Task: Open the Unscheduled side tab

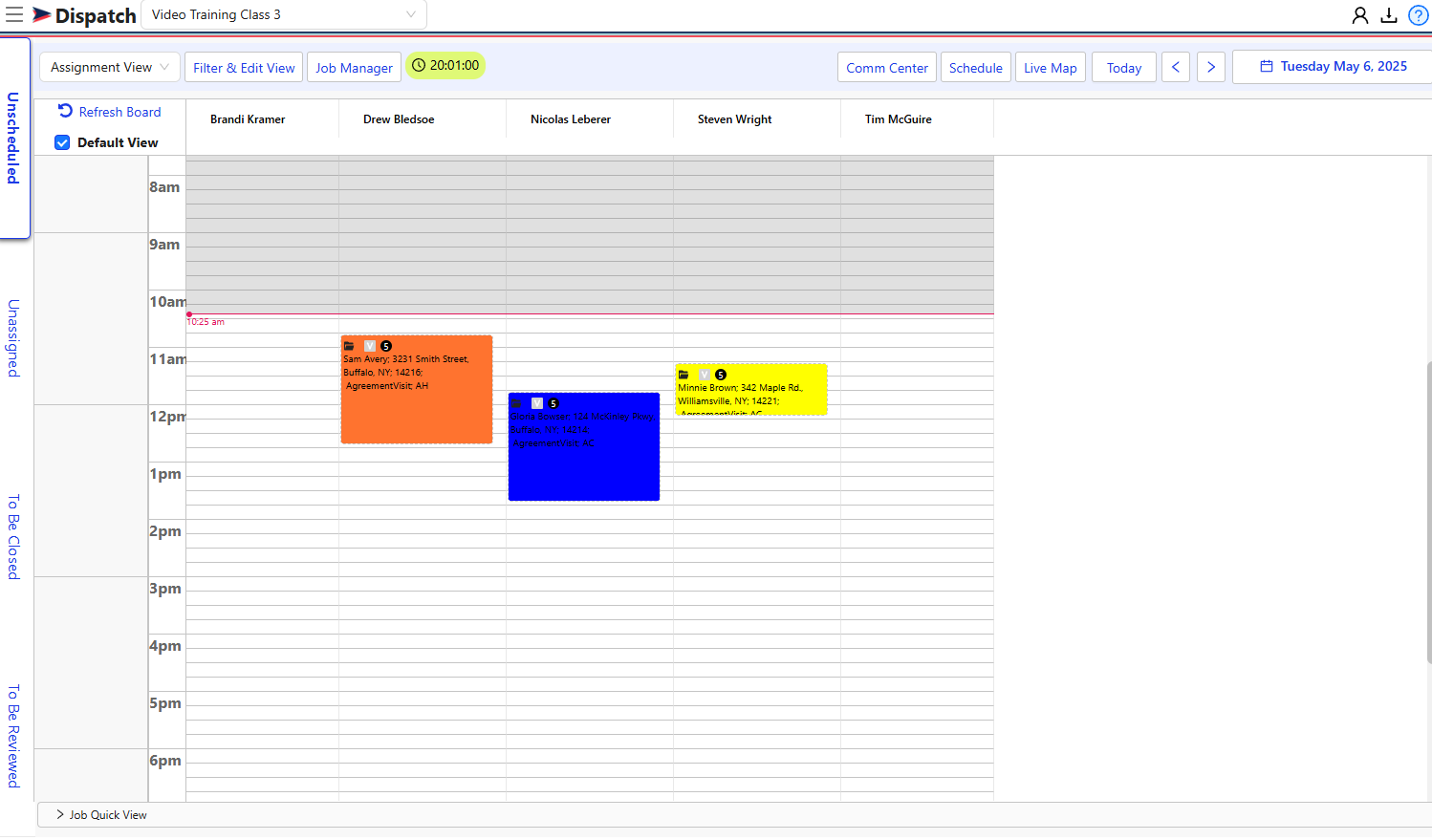Action: click(x=13, y=138)
